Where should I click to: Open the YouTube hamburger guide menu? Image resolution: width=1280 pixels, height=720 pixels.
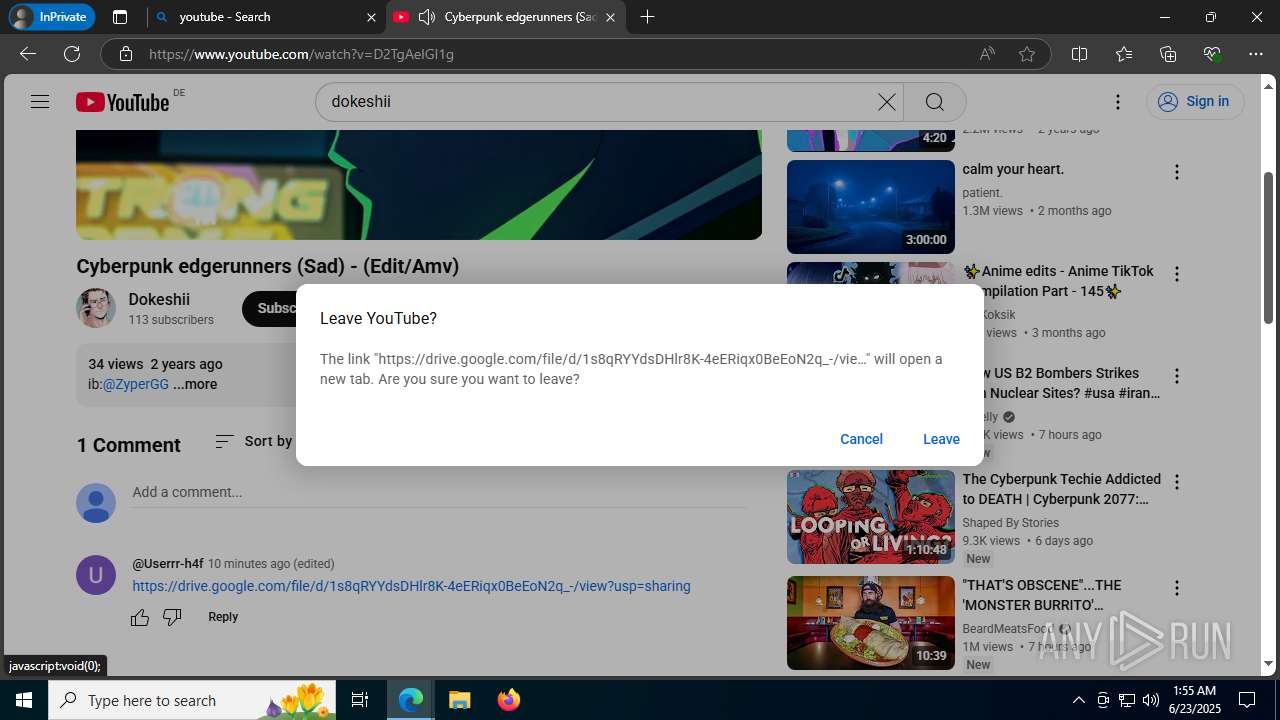pos(40,101)
